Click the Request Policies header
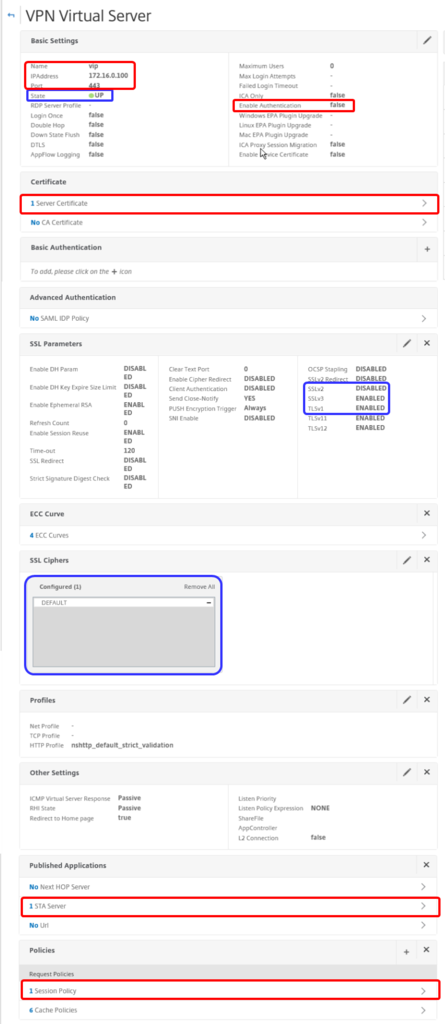The image size is (445, 1024). 54,974
